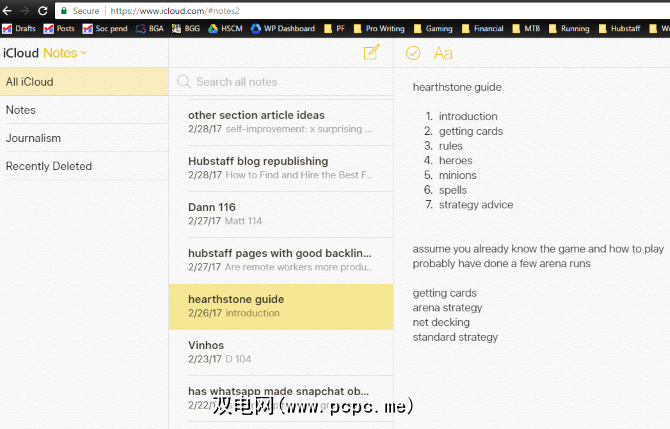Click the 'assume you already know the game' line
This screenshot has height=429, width=670.
(538, 249)
